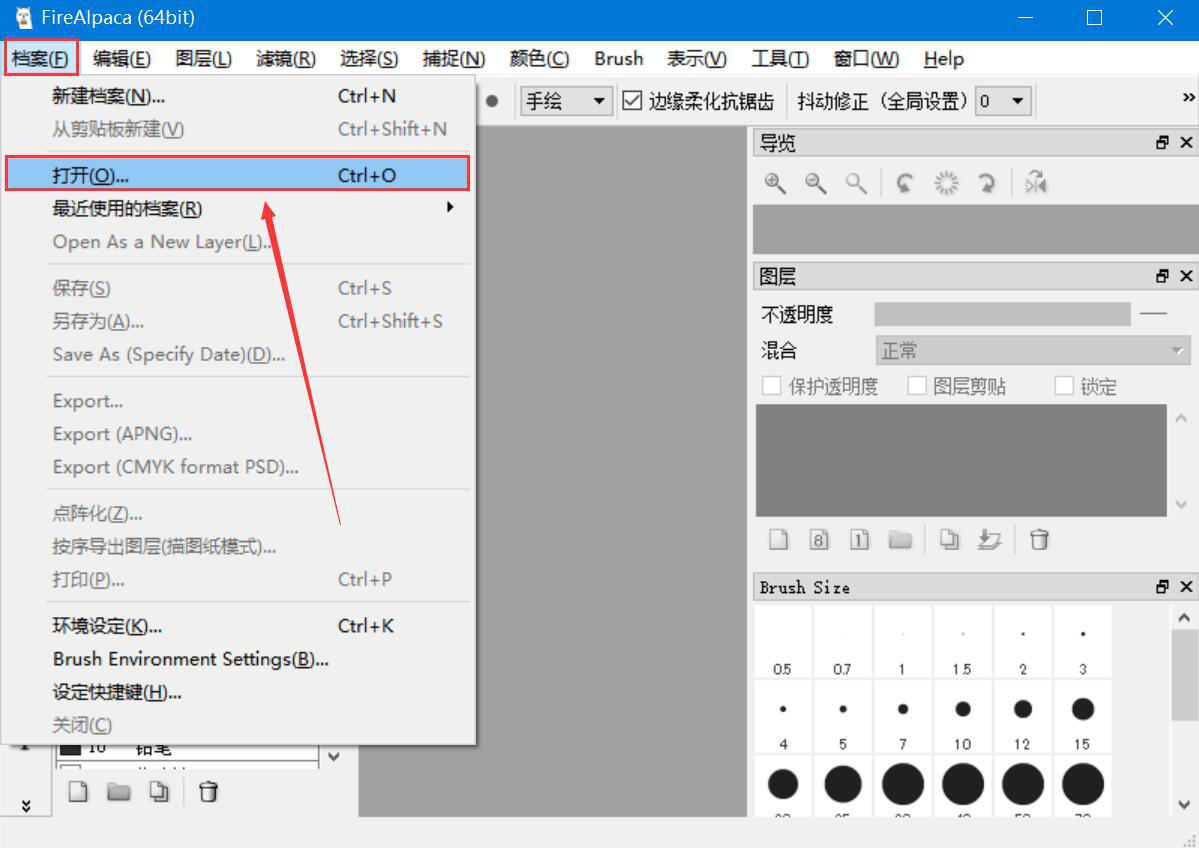
Task: Close the Layer panel
Action: pos(1186,276)
